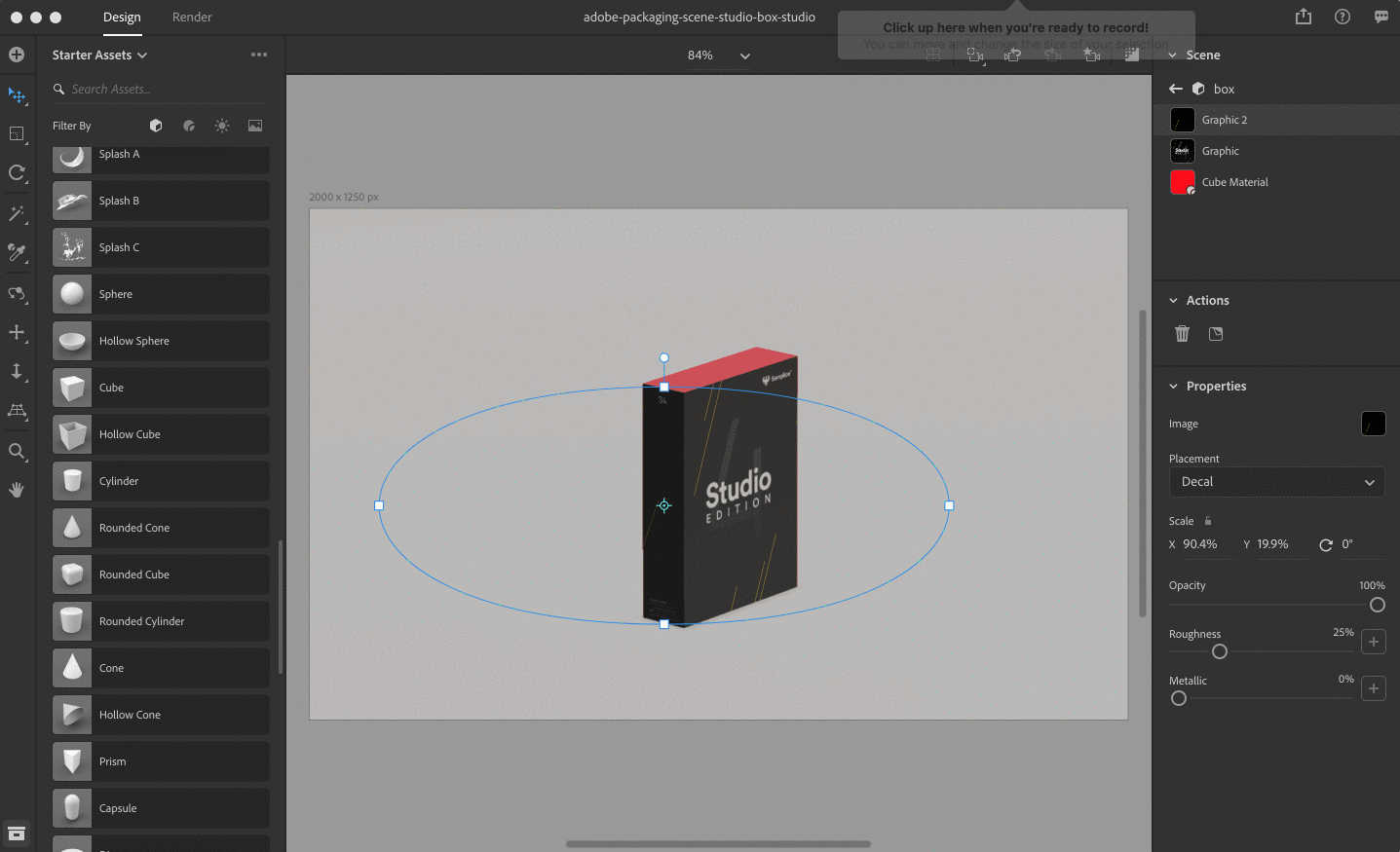The width and height of the screenshot is (1400, 852).
Task: Add the Hollow Sphere asset
Action: [161, 341]
